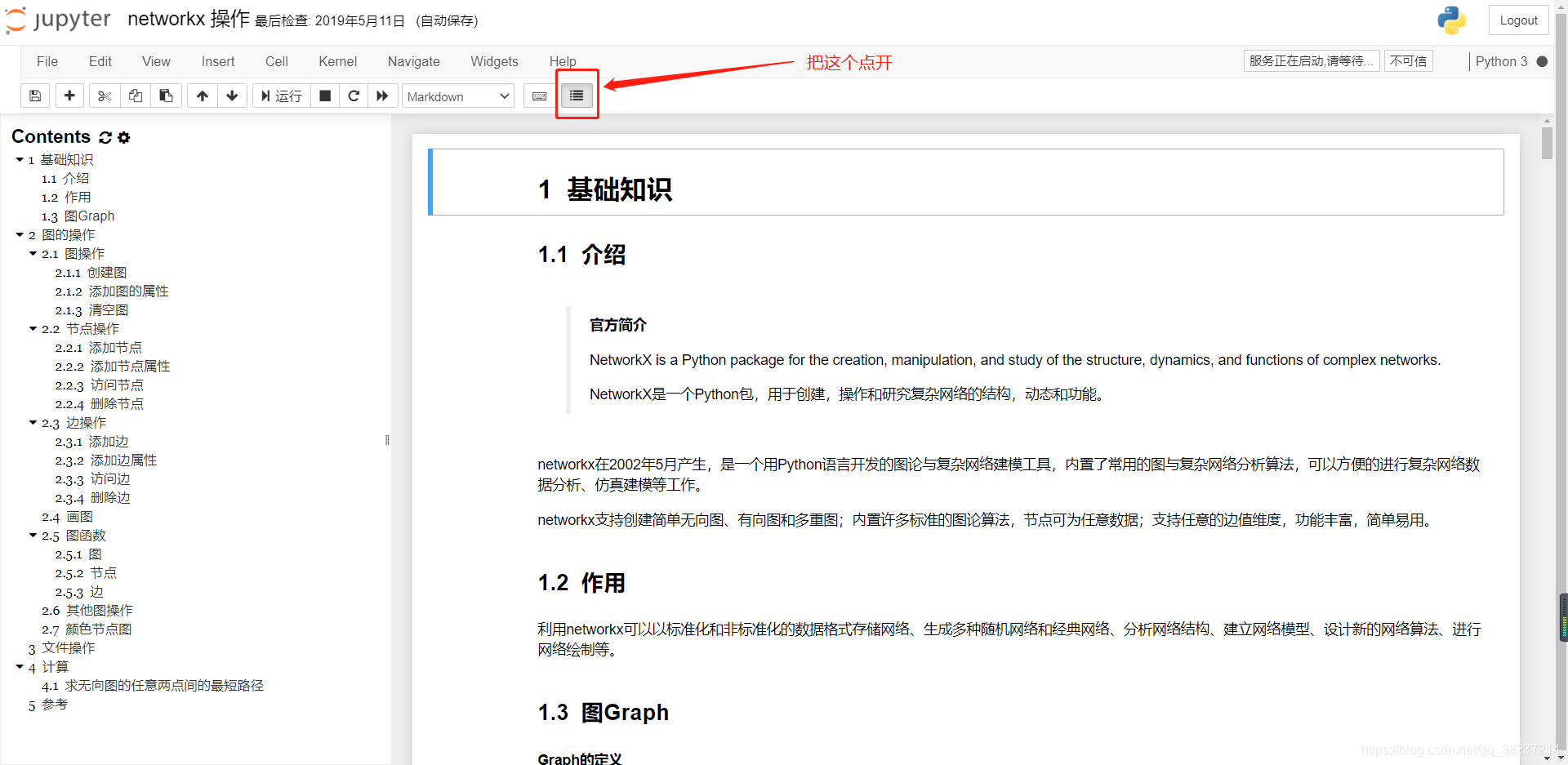Click the kernel status circle indicator
This screenshot has width=1568, height=765.
[1542, 61]
